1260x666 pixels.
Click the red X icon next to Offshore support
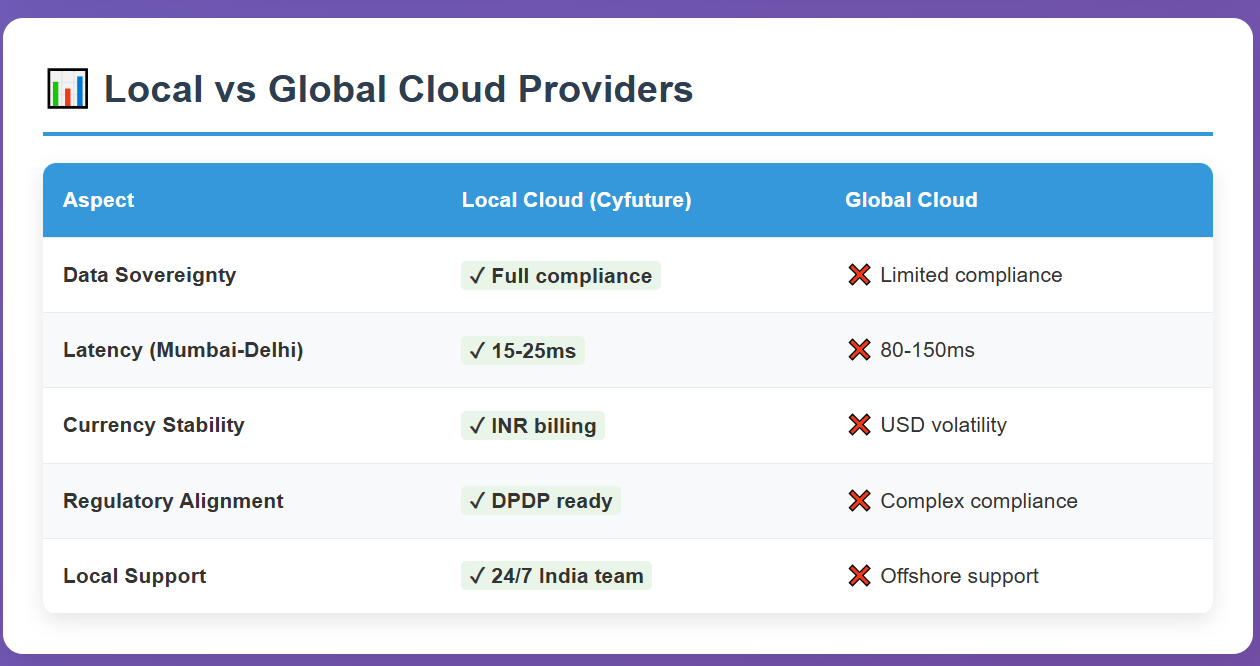859,576
